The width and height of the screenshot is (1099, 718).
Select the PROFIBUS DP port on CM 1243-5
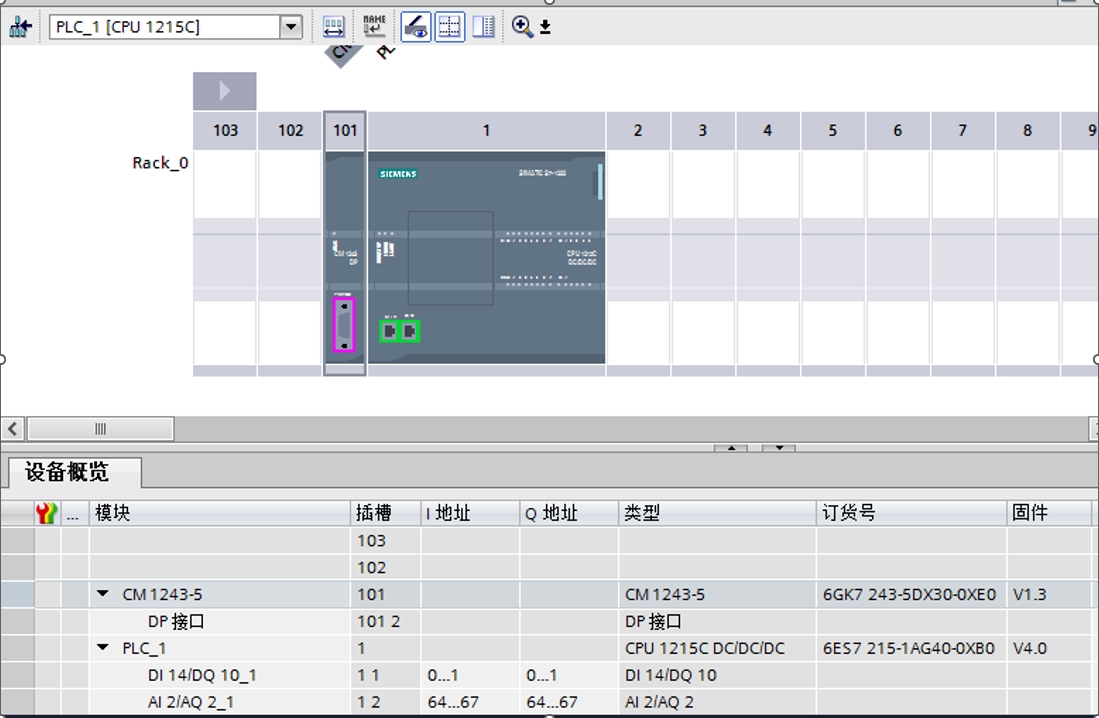click(343, 325)
